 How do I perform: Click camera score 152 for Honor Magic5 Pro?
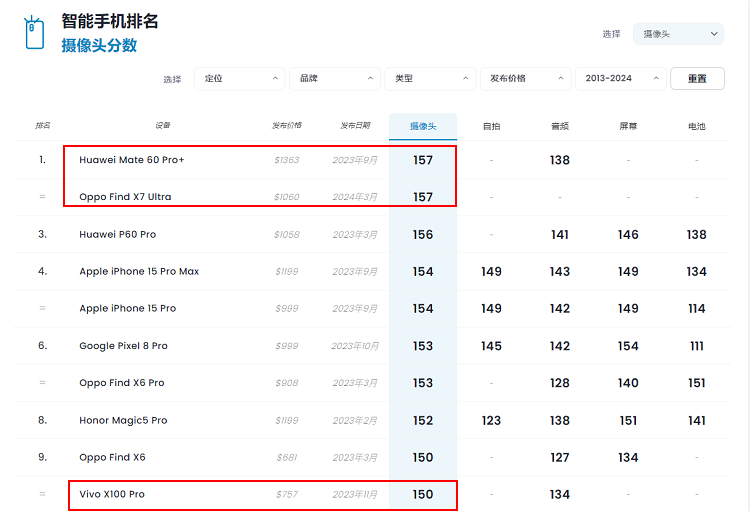point(423,420)
